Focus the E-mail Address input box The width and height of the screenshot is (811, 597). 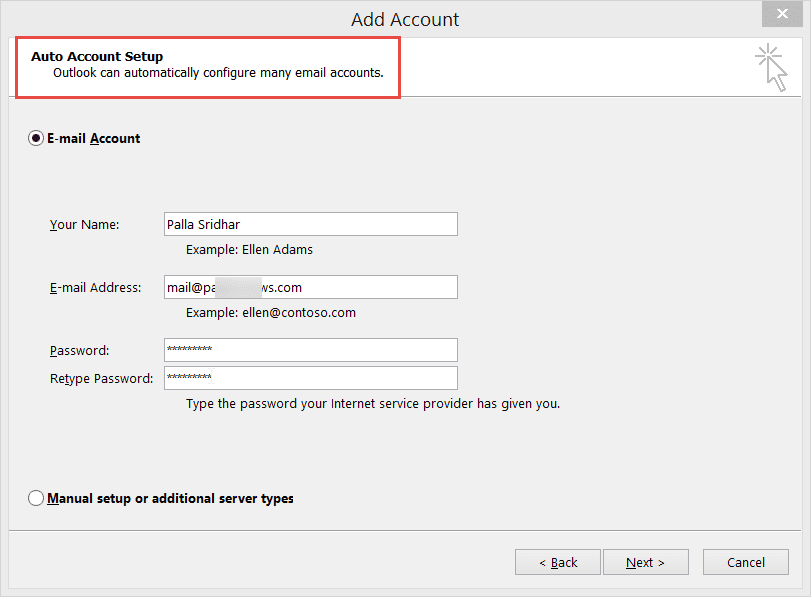[x=310, y=287]
